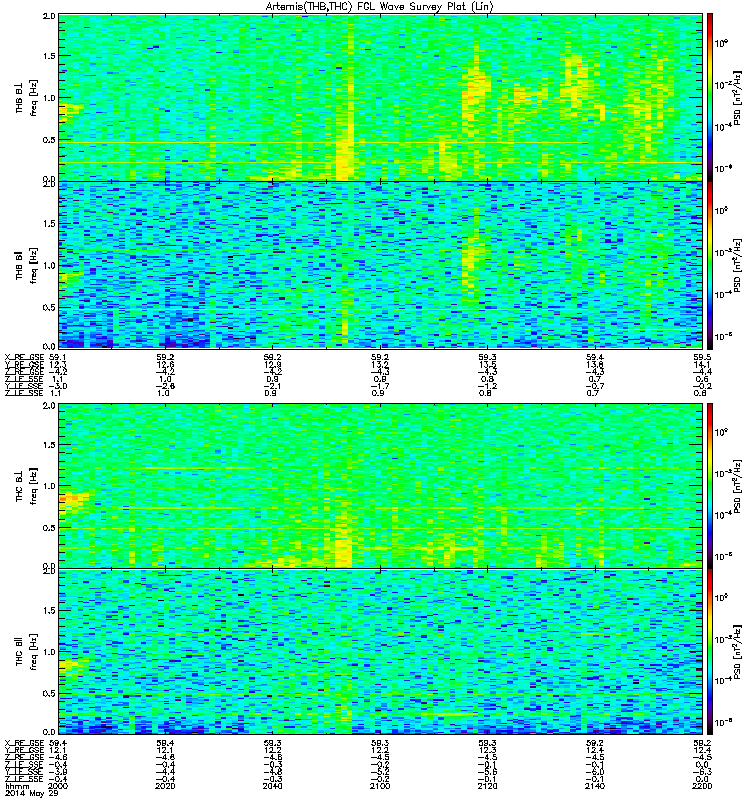Click the '2040' time tick label
Viewport: 750px width, 800px height.
(x=272, y=786)
